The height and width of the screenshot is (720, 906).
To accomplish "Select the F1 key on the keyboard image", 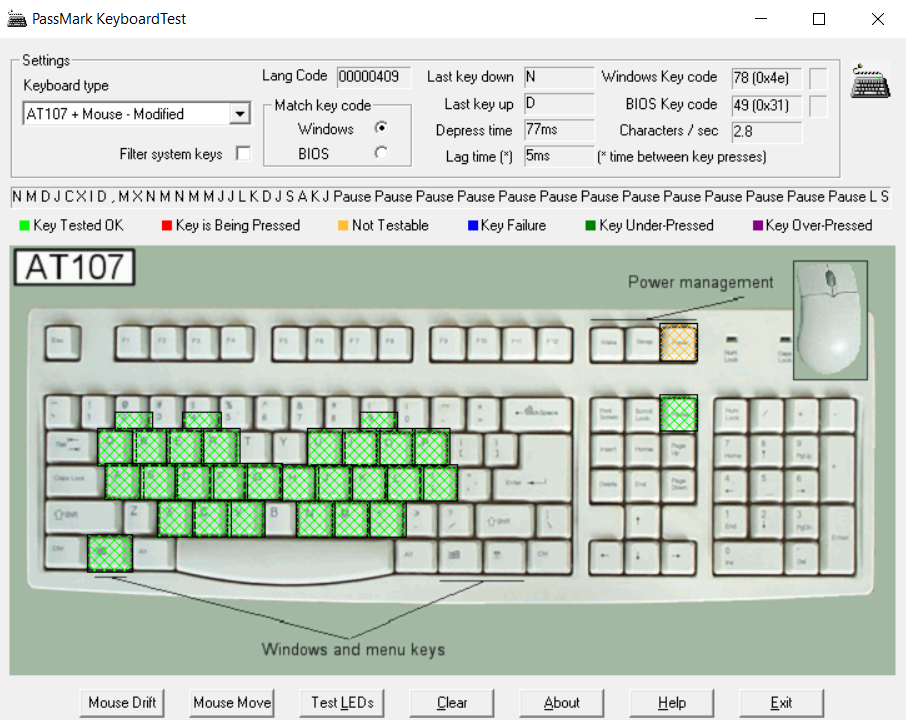I will [x=132, y=343].
